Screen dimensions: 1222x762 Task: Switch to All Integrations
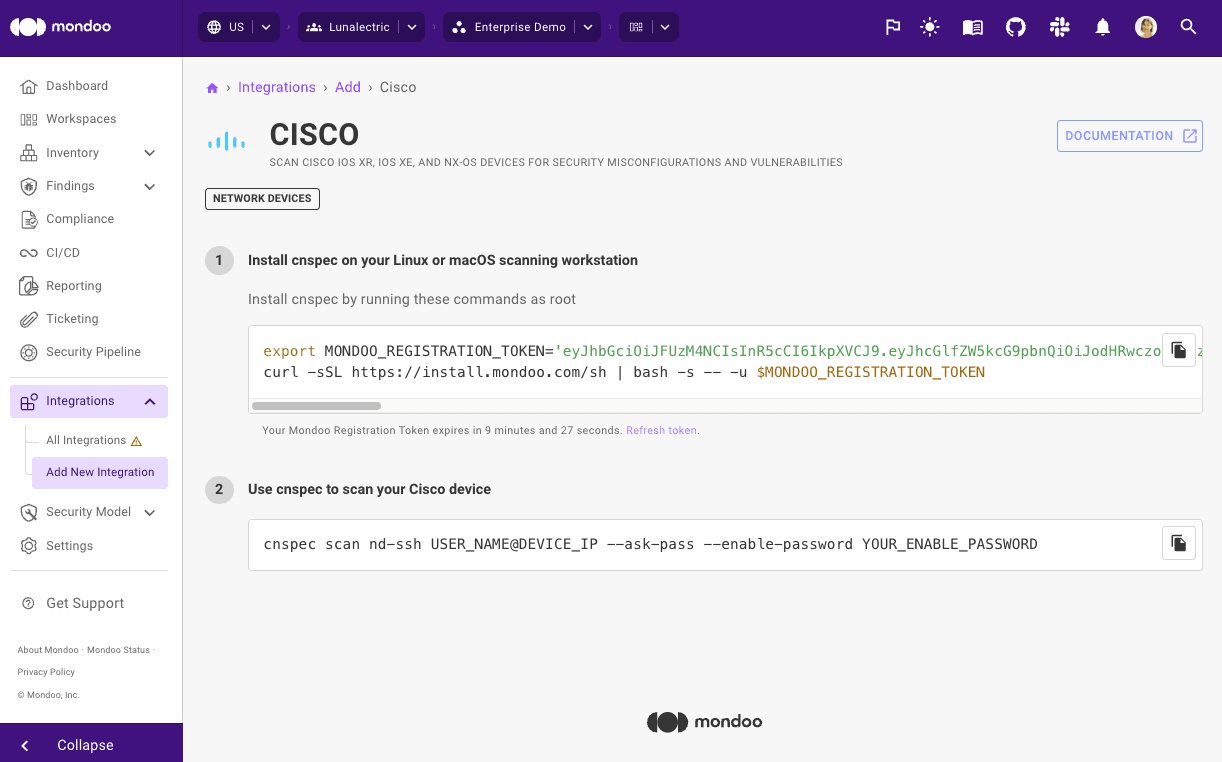coord(86,440)
